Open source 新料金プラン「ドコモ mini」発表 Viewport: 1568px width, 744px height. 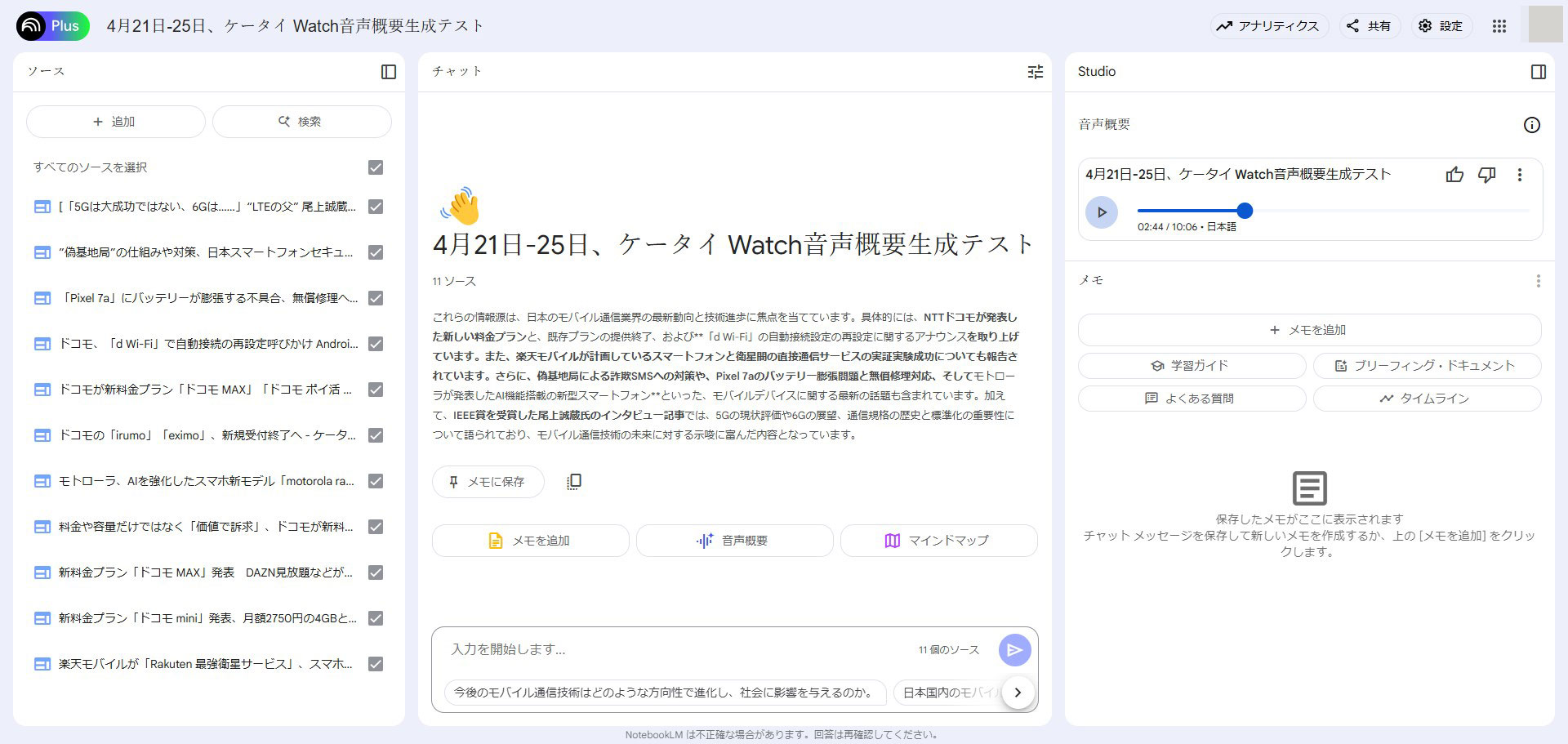click(x=207, y=618)
